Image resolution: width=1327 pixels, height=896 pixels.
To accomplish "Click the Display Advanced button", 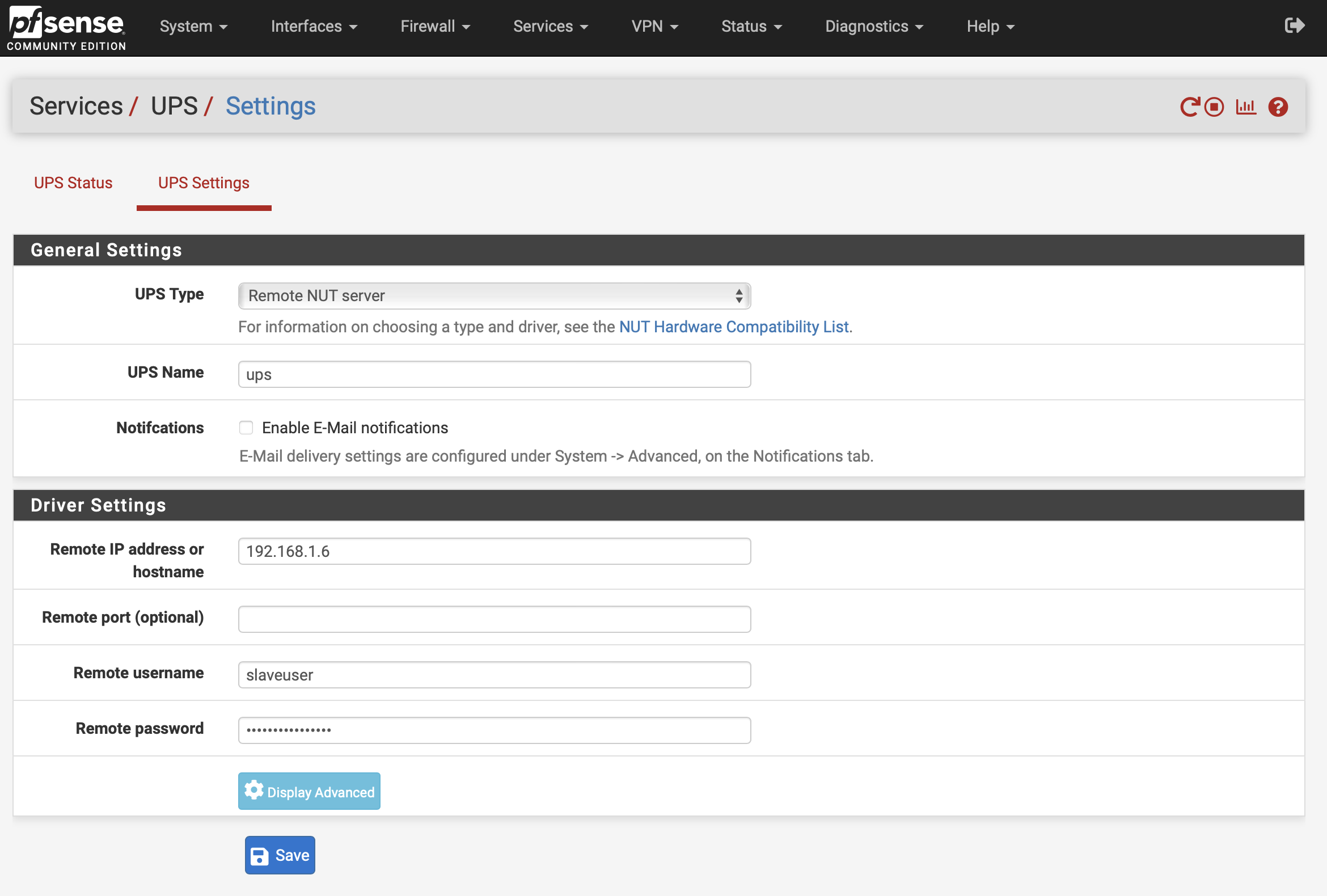I will (x=309, y=791).
